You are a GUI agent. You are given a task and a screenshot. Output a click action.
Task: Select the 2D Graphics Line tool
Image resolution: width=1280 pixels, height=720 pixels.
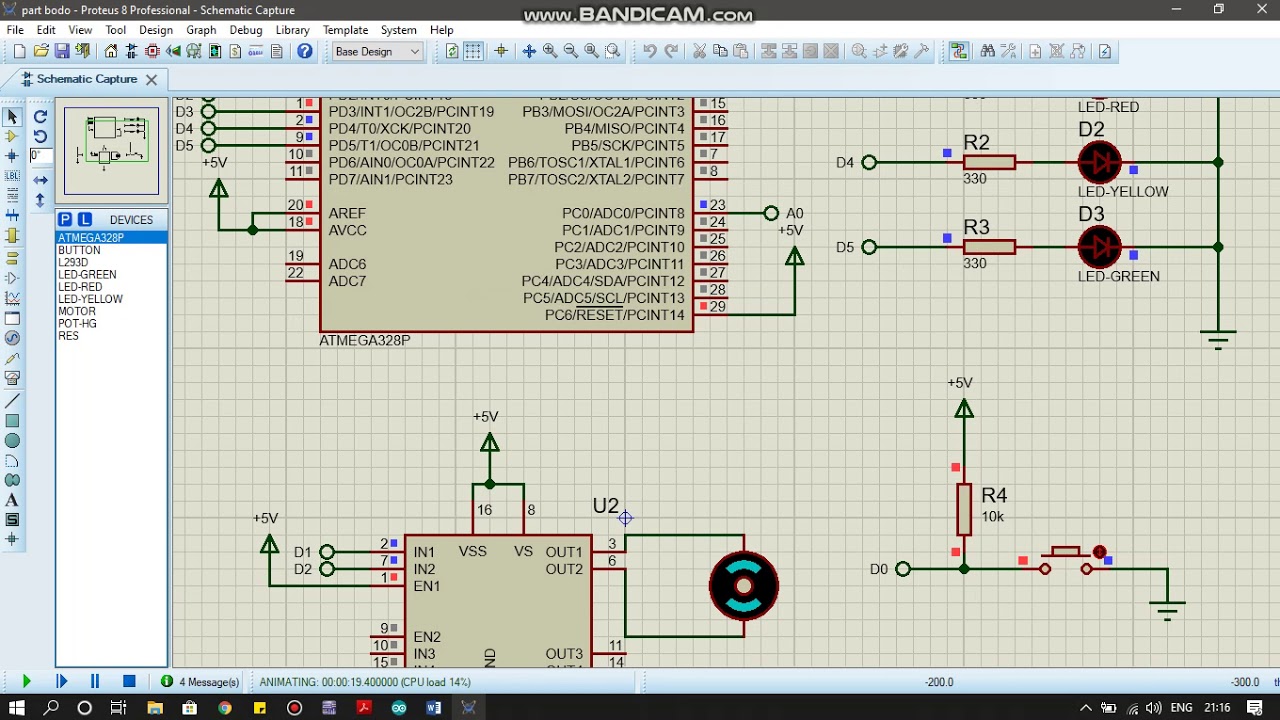pos(12,401)
